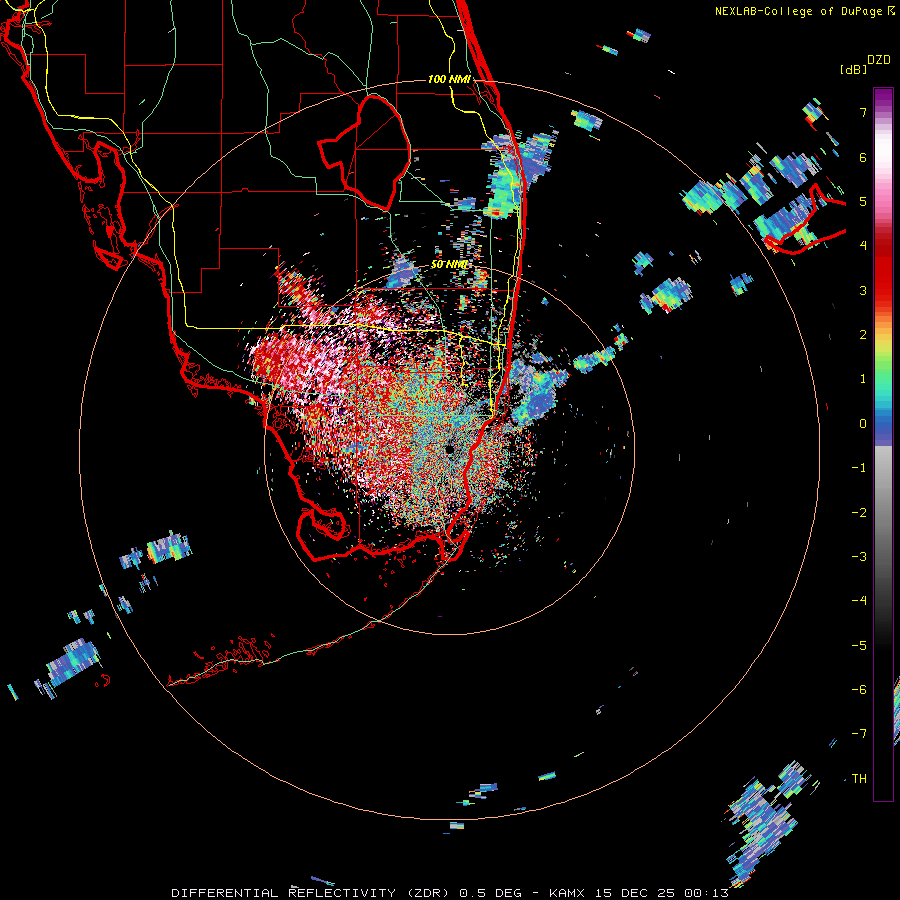Click the 100 NMI range ring label
This screenshot has width=900, height=900.
pos(449,79)
